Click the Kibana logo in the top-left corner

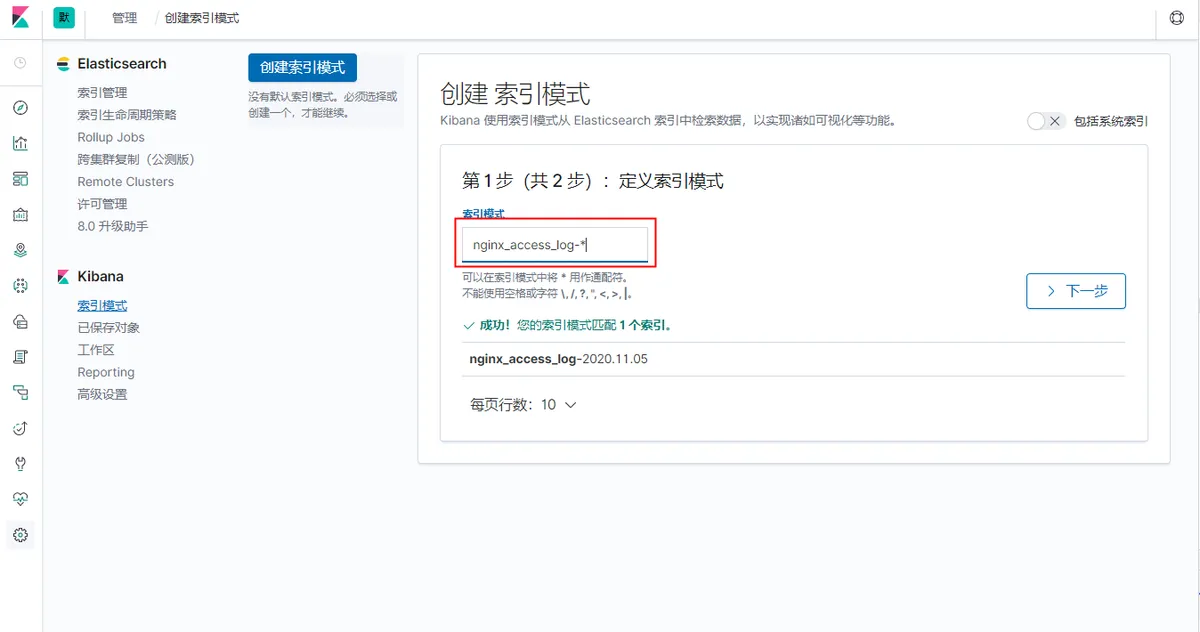21,18
